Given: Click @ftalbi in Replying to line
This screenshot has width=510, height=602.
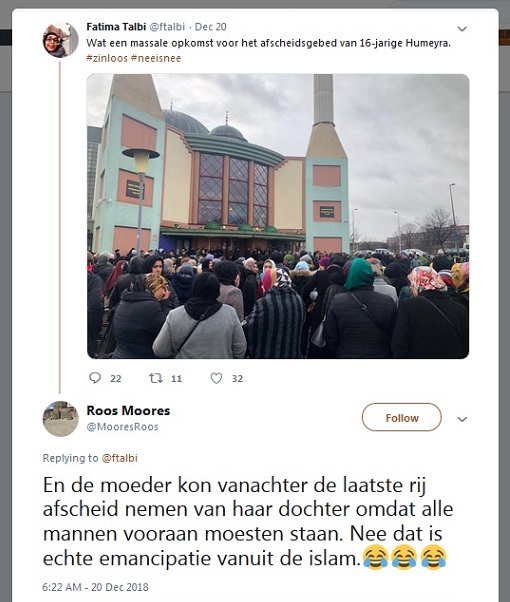Looking at the screenshot, I should (119, 458).
